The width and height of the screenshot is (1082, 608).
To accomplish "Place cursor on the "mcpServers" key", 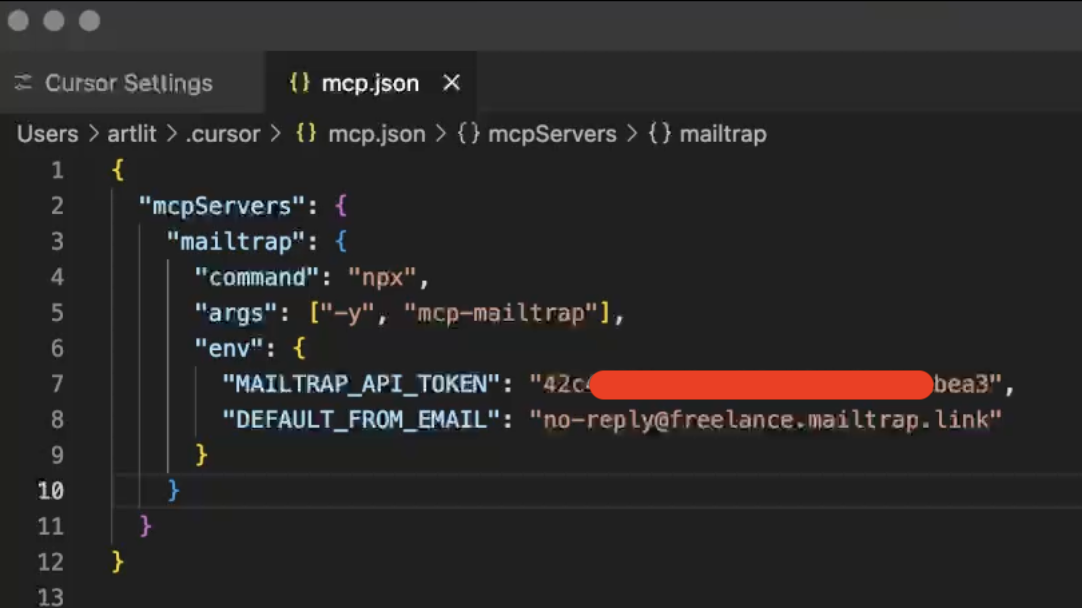I will pyautogui.click(x=221, y=206).
